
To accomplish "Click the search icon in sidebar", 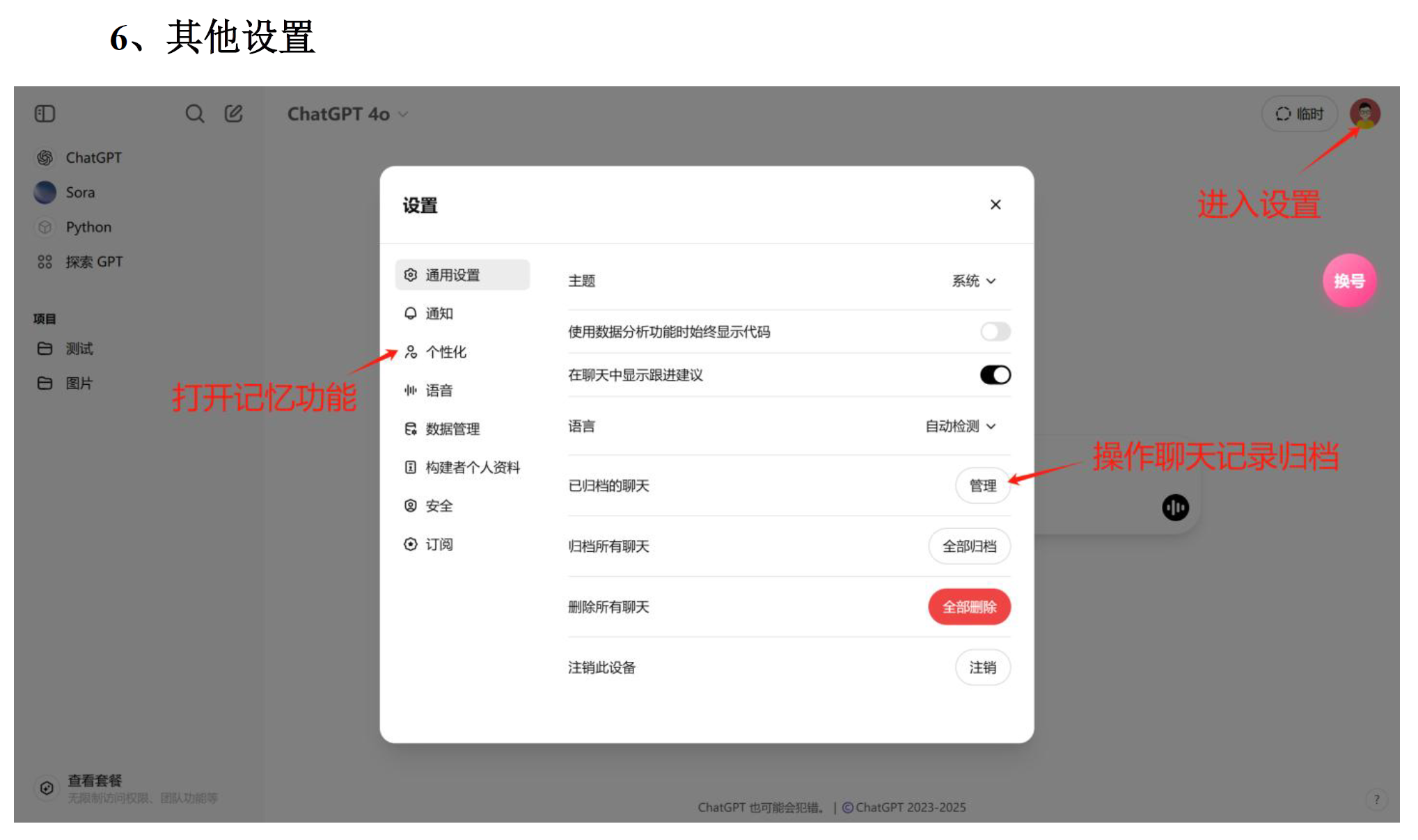I will (195, 113).
